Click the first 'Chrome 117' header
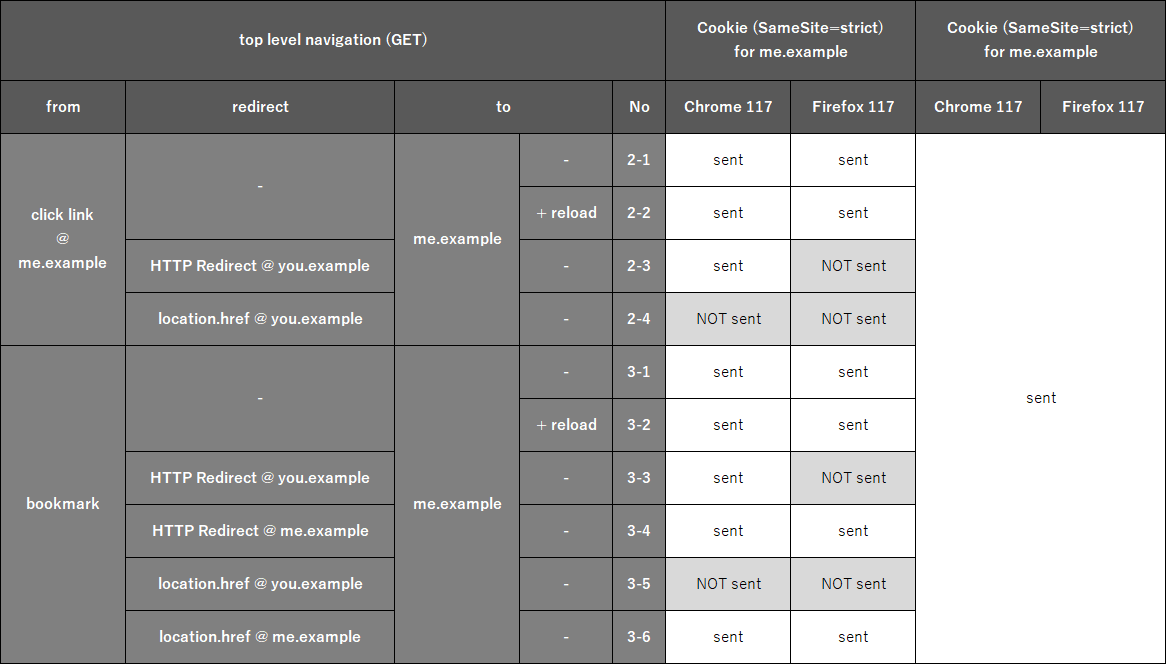 [728, 107]
